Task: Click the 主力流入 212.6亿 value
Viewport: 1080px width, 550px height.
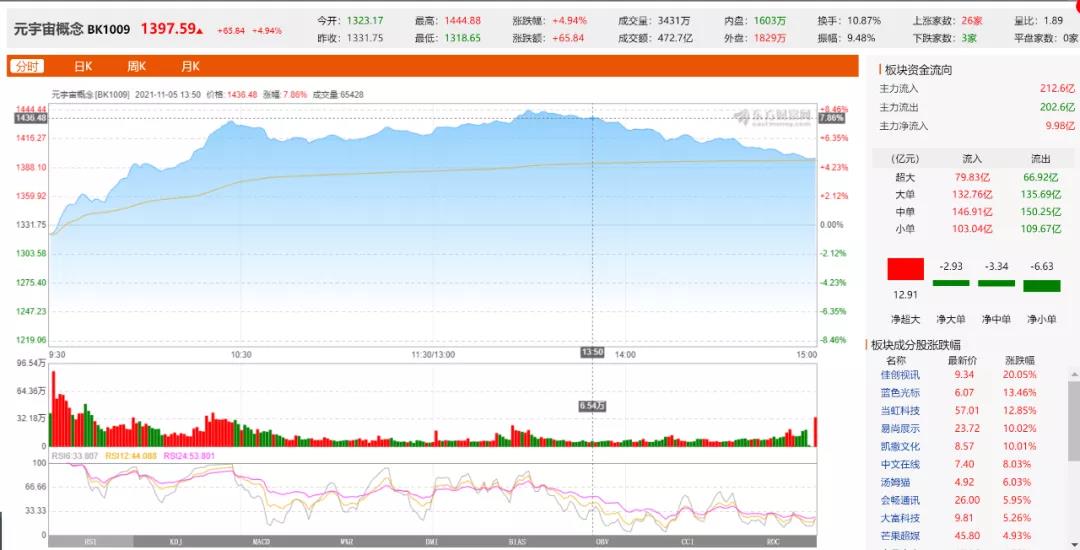Action: [1057, 89]
